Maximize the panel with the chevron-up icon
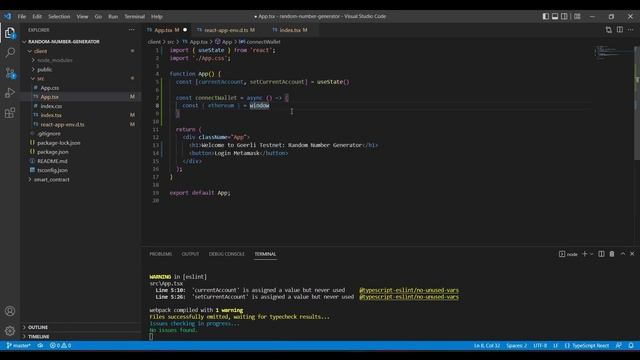640x360 pixels. [622, 254]
